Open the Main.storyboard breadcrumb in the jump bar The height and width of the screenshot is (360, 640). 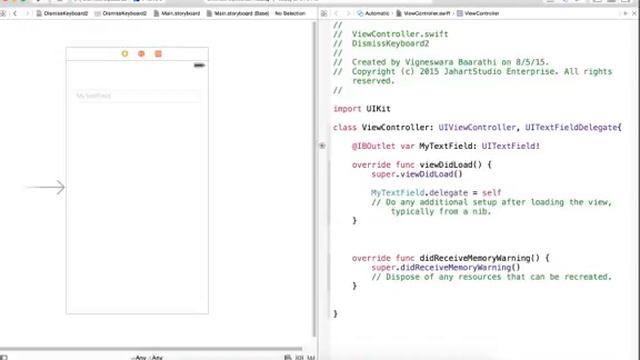pos(177,13)
